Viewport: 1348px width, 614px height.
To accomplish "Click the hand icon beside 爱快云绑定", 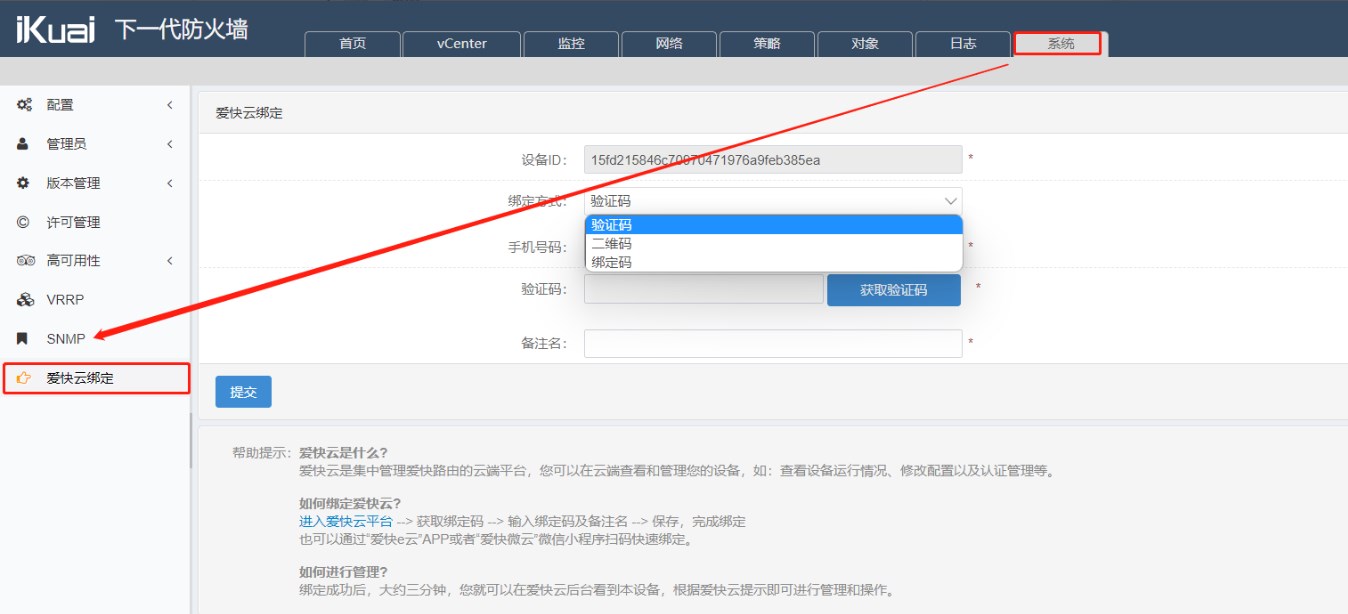I will tap(24, 378).
